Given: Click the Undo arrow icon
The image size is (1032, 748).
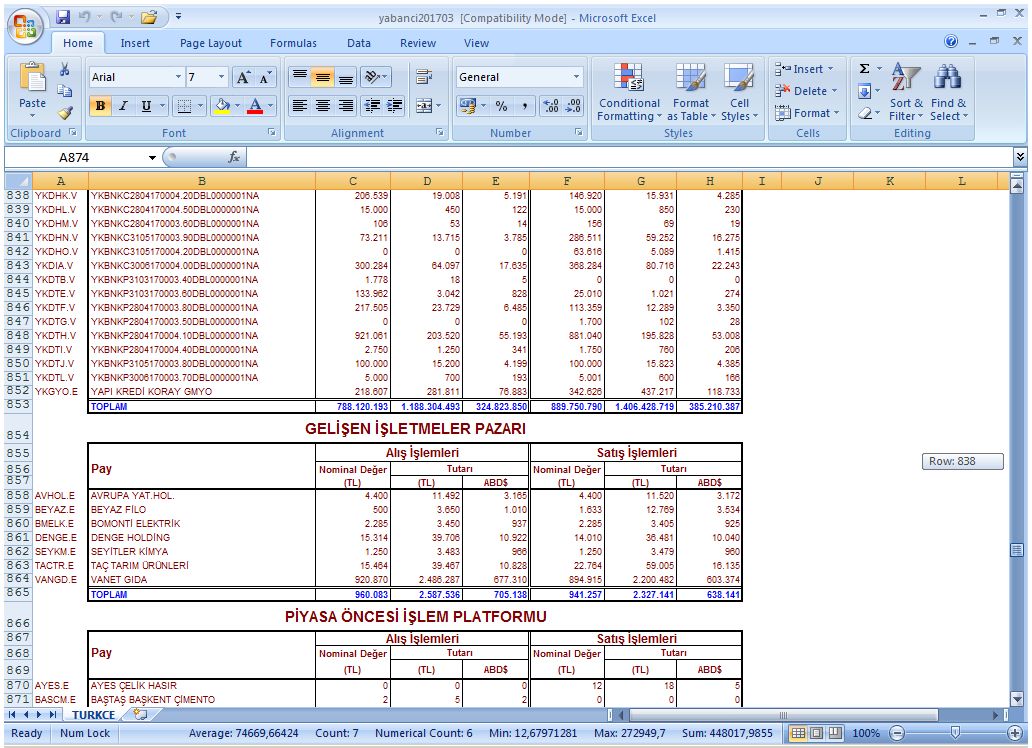Looking at the screenshot, I should point(85,17).
